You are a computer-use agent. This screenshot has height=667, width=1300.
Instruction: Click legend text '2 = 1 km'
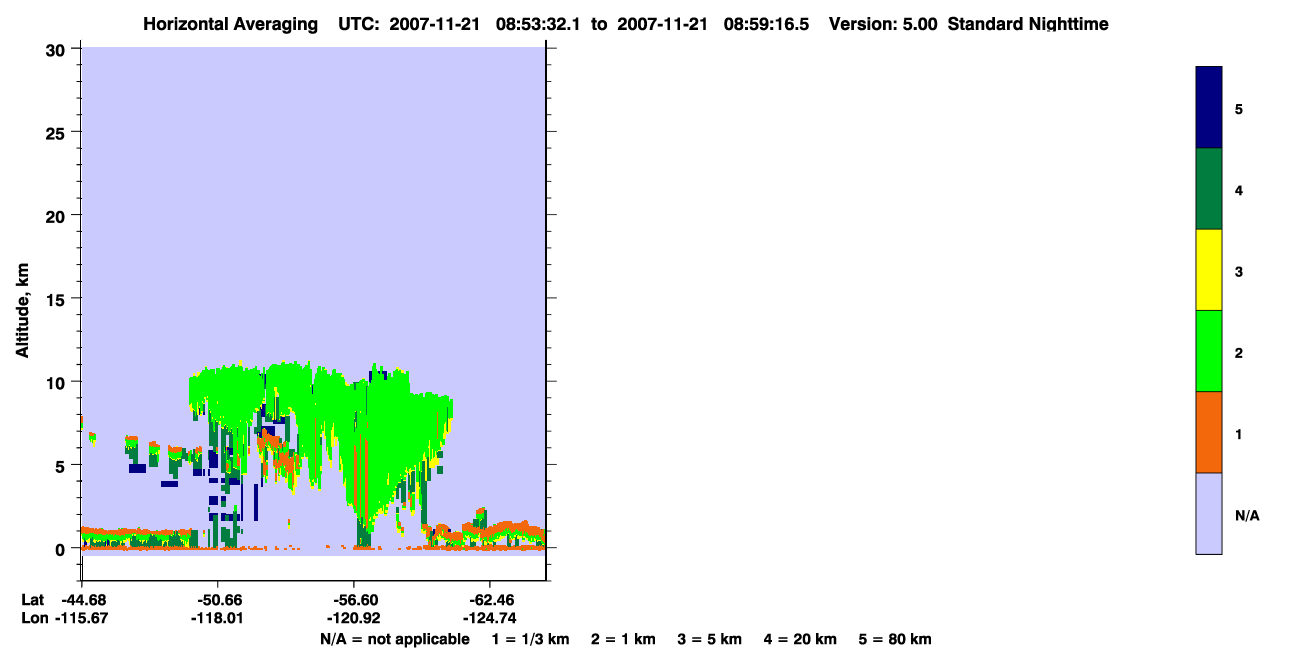point(624,639)
